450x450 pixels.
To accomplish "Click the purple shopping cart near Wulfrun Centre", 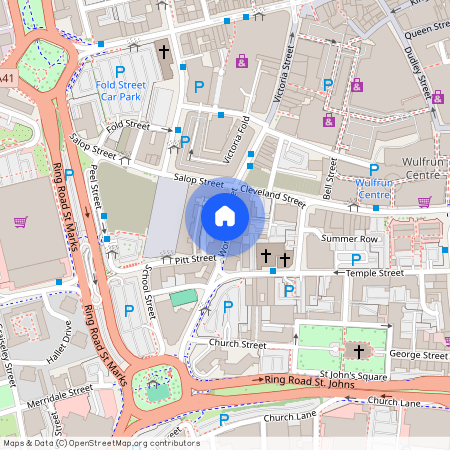I will pos(425,202).
